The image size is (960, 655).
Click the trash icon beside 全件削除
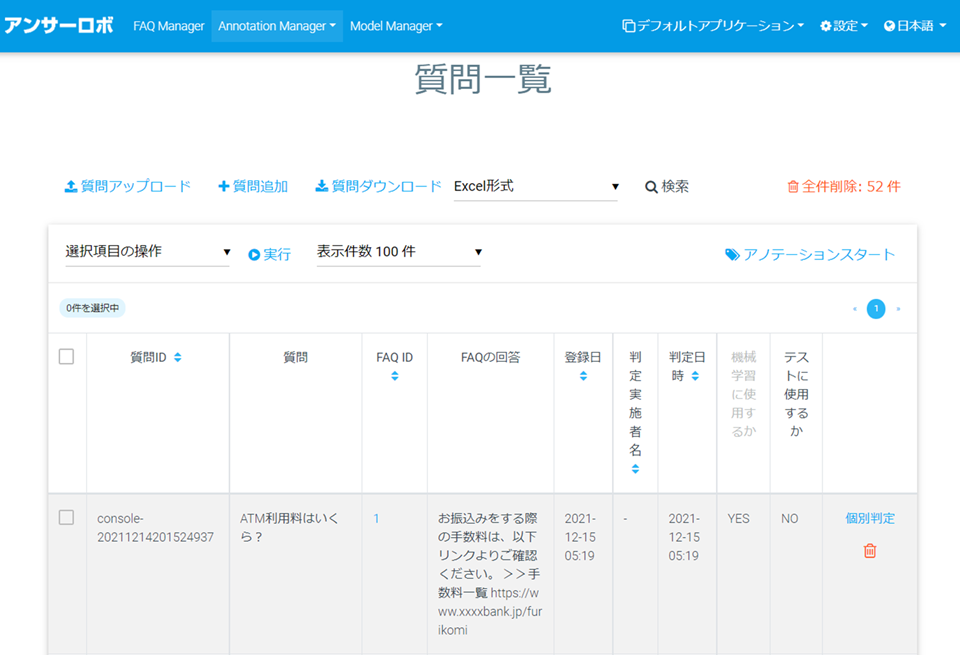pos(793,187)
